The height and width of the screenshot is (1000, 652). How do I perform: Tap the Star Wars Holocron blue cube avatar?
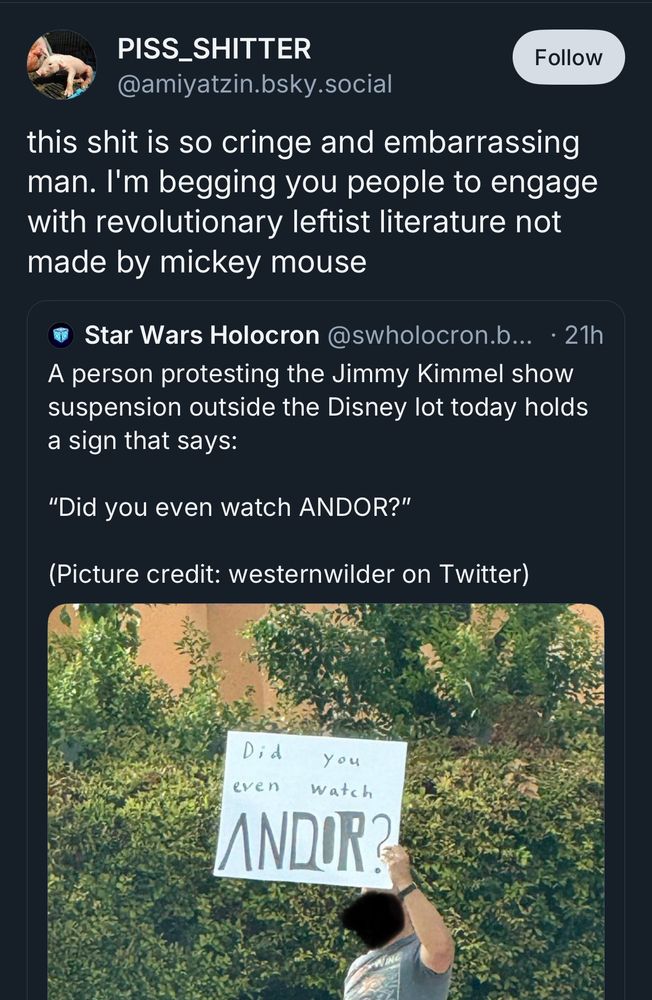pos(61,335)
